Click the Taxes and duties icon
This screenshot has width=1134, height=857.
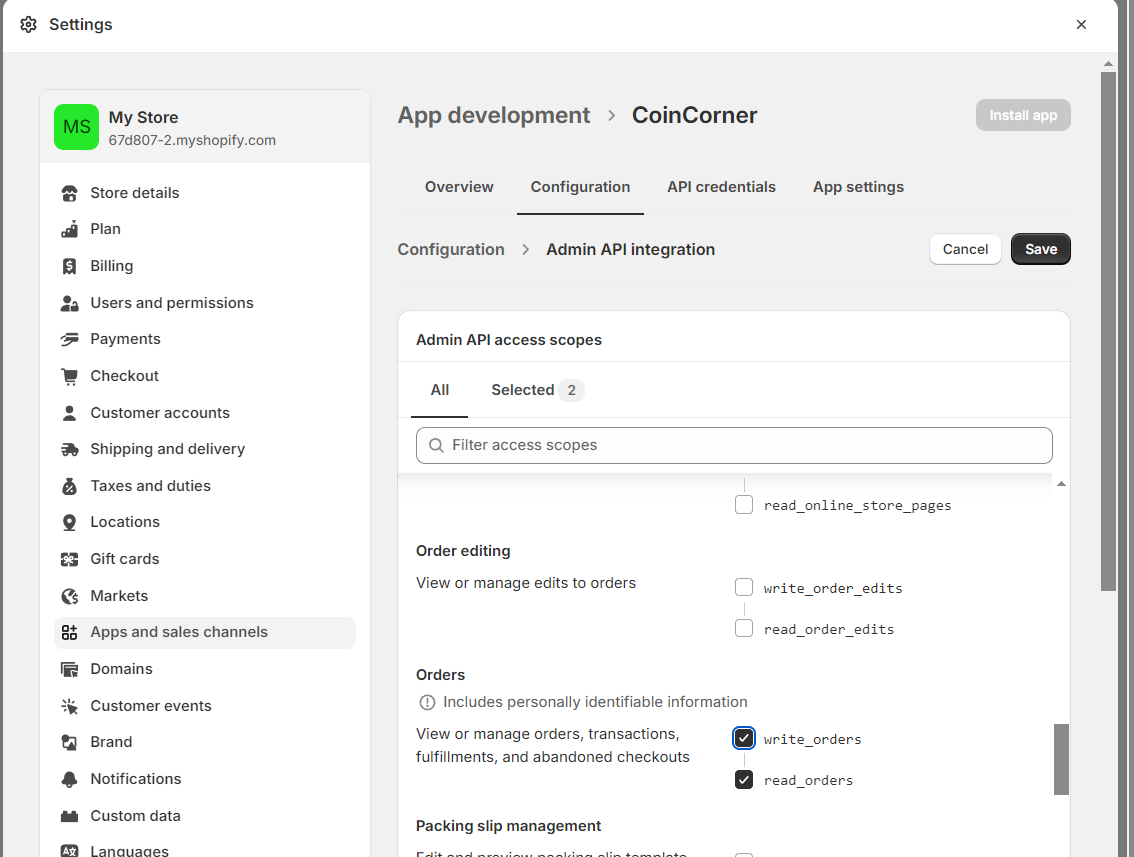(x=69, y=486)
